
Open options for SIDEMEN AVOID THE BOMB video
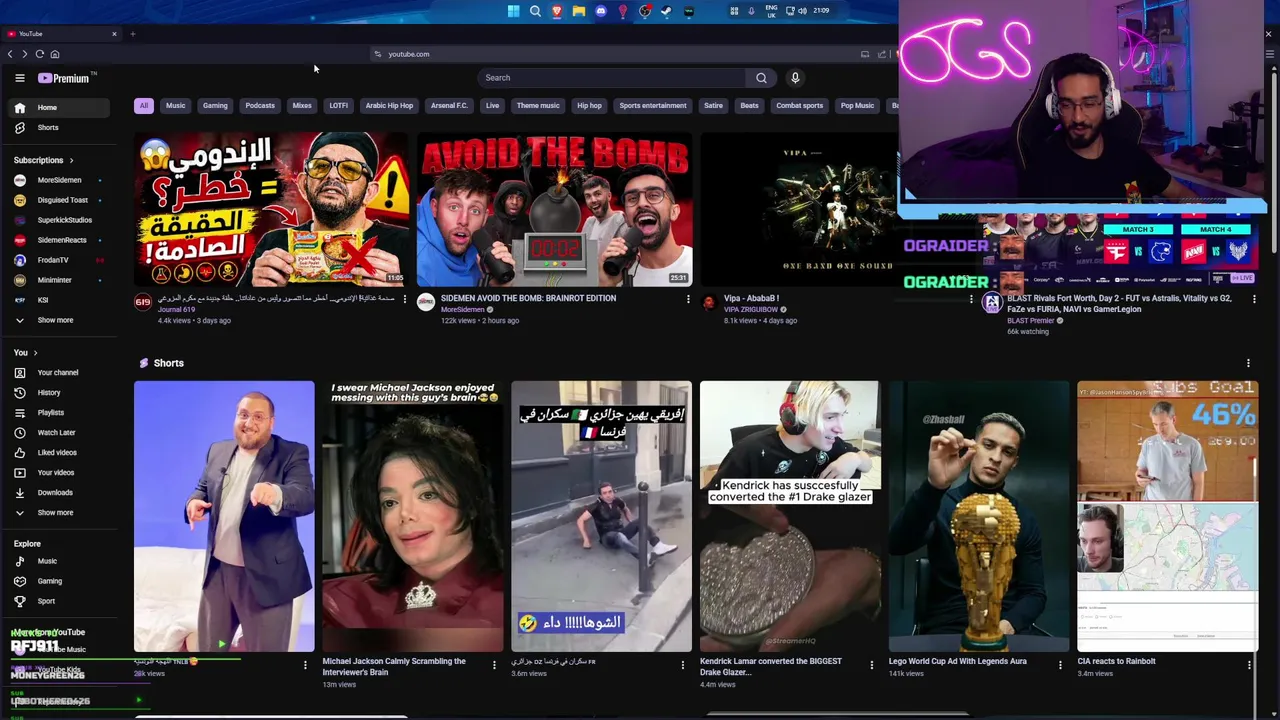point(688,299)
